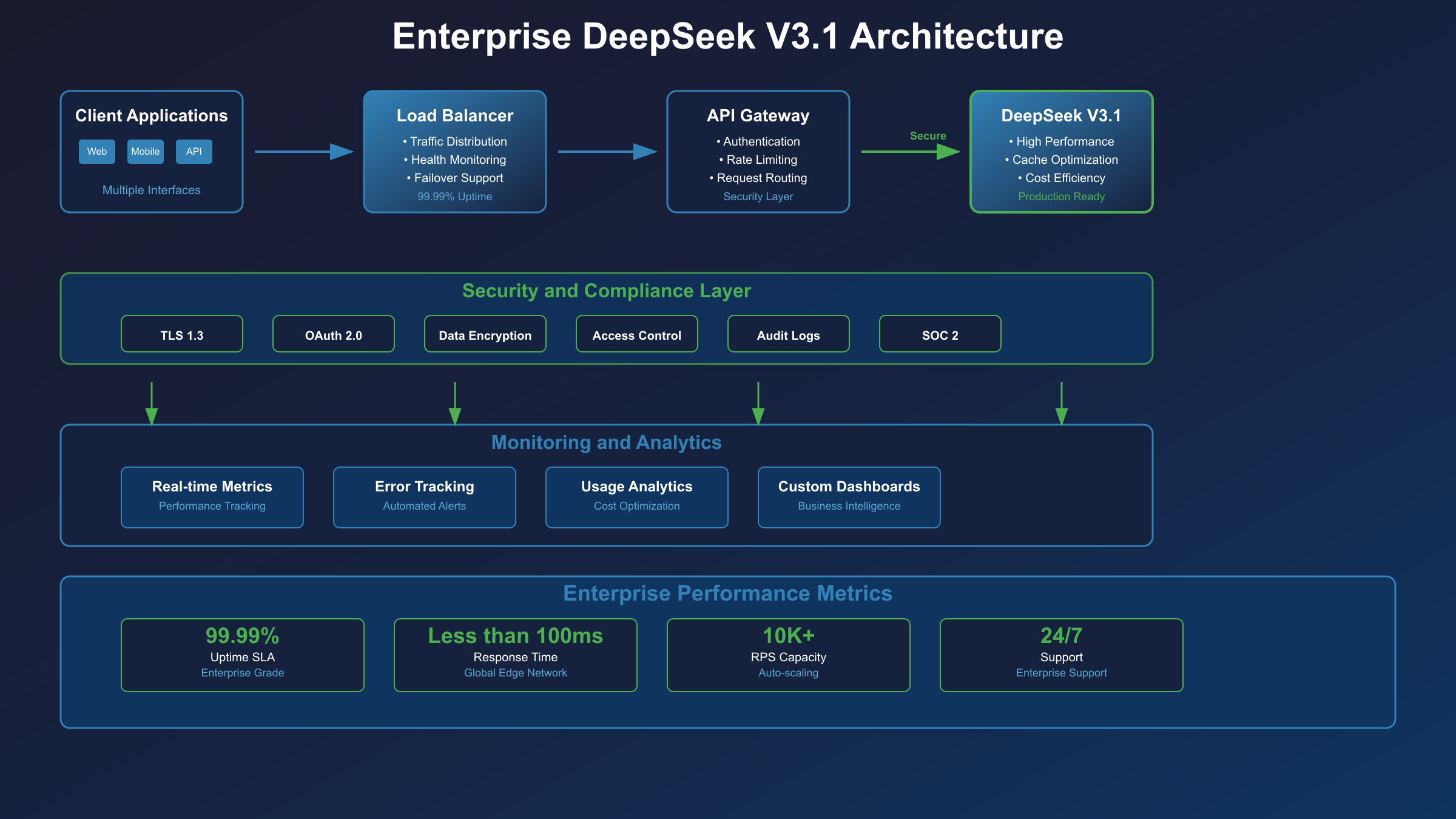Screen dimensions: 1456x819
Task: Click the Request Routing bullet
Action: pyautogui.click(x=758, y=178)
